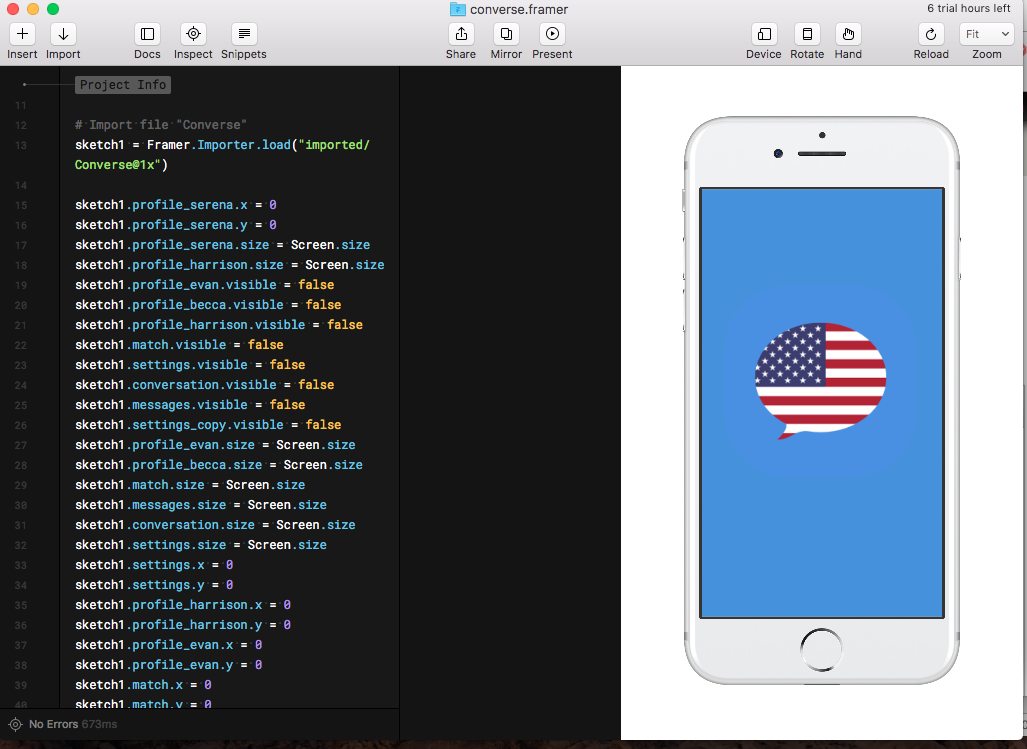The height and width of the screenshot is (749, 1027).
Task: Click the line 'sketch1.match.x = 0'
Action: 143,685
